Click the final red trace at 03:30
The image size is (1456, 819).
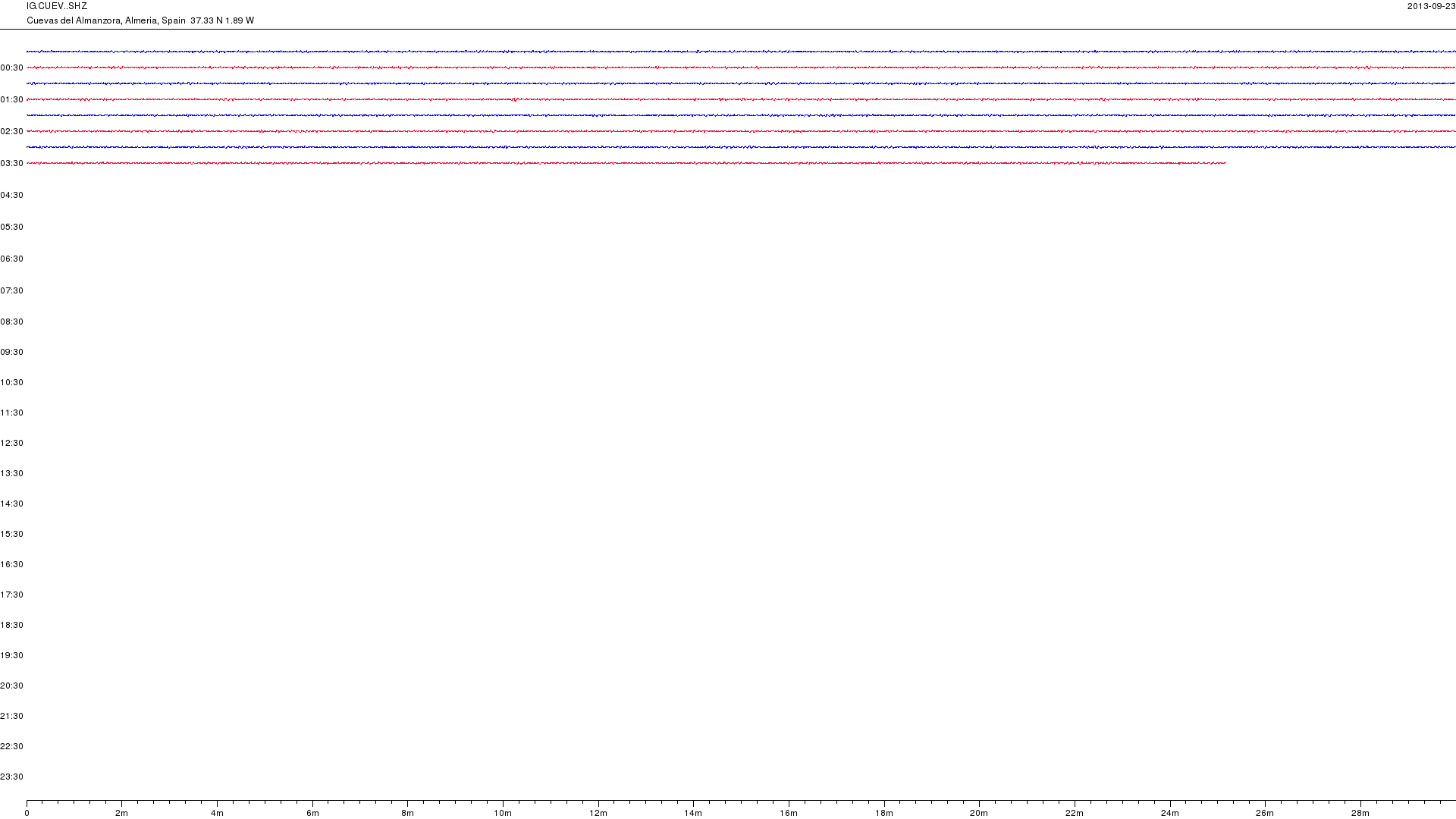[x=626, y=163]
